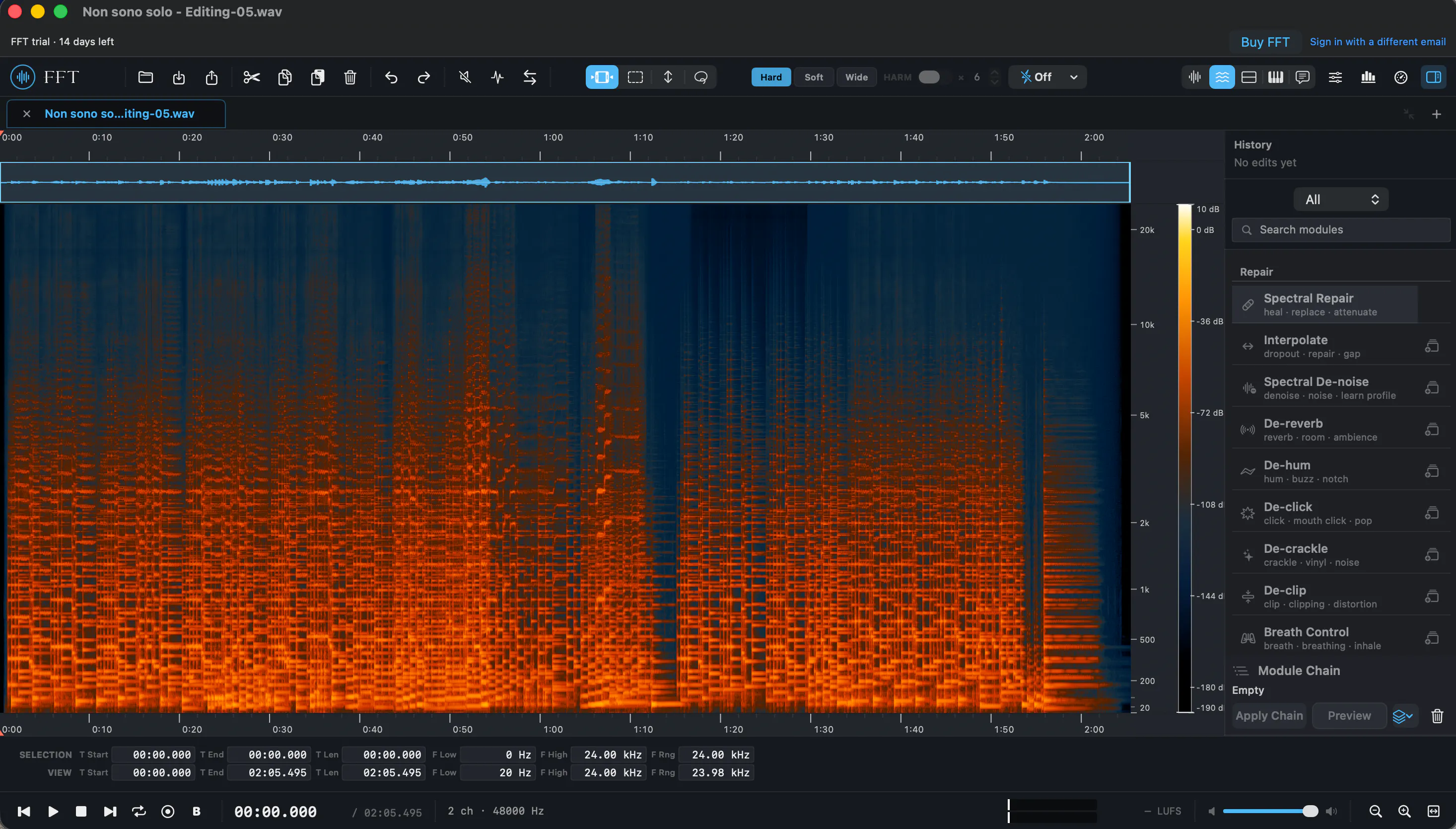Switch to the spectrogram view

pyautogui.click(x=1222, y=77)
